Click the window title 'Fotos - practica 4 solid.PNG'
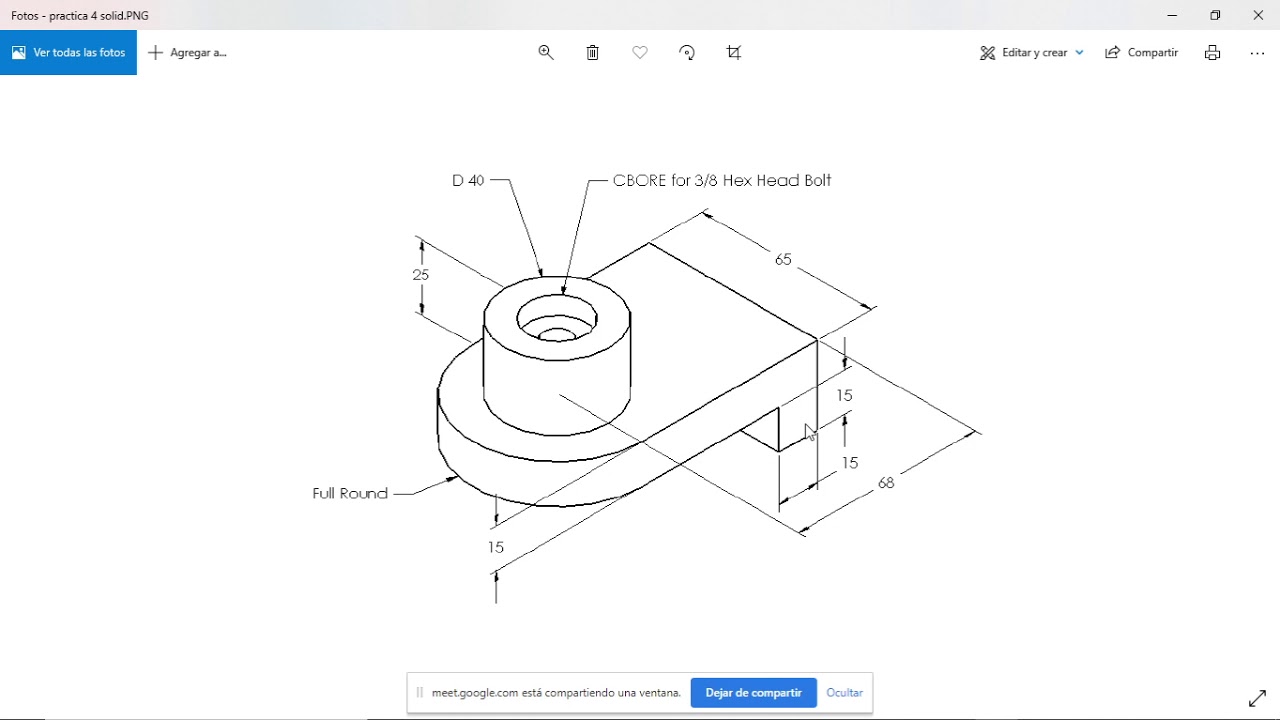 click(80, 16)
